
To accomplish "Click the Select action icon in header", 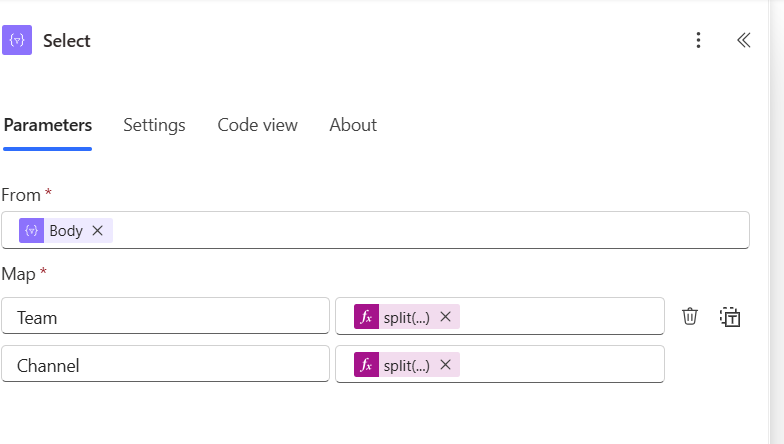I will (x=17, y=41).
